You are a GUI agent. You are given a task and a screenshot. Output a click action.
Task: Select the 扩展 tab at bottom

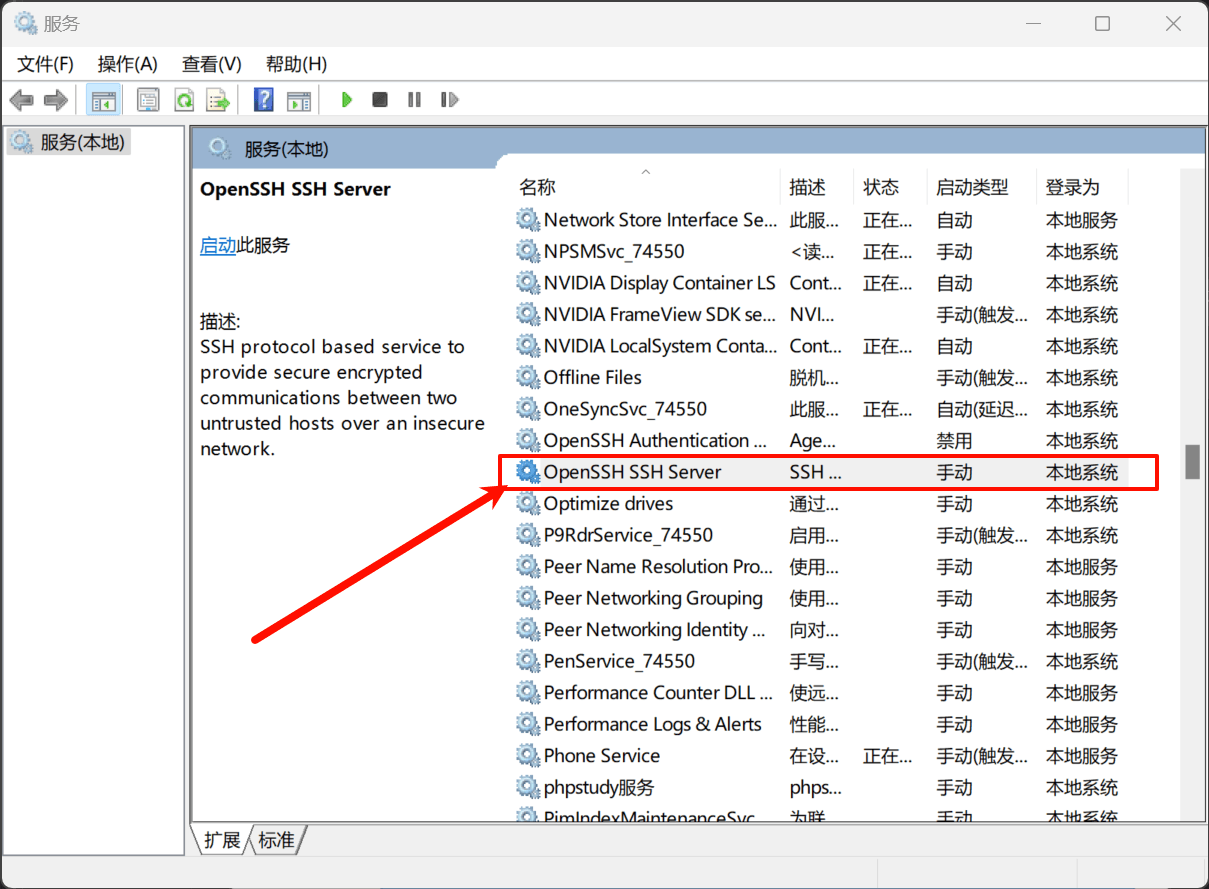pos(222,840)
